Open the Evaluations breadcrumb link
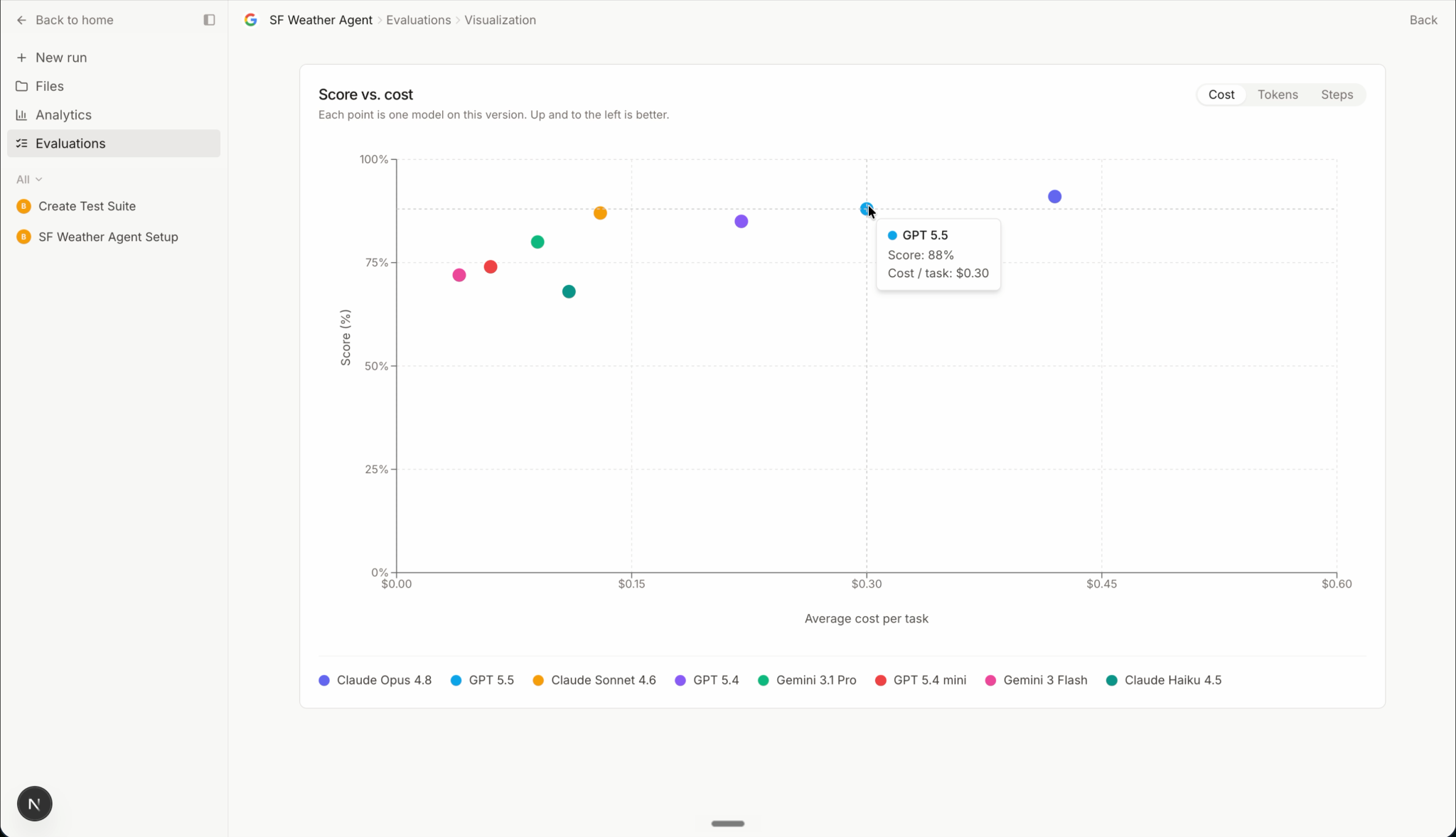 [x=418, y=20]
